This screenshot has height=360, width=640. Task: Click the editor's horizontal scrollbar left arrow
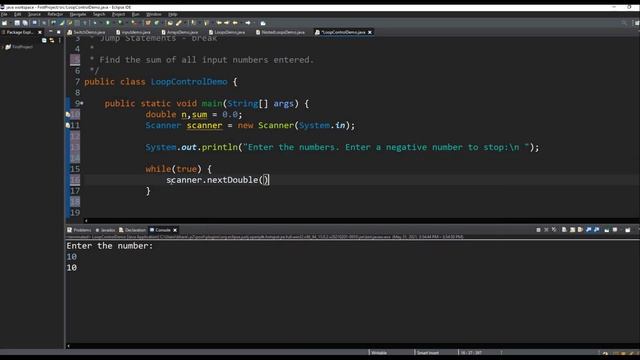[86, 221]
